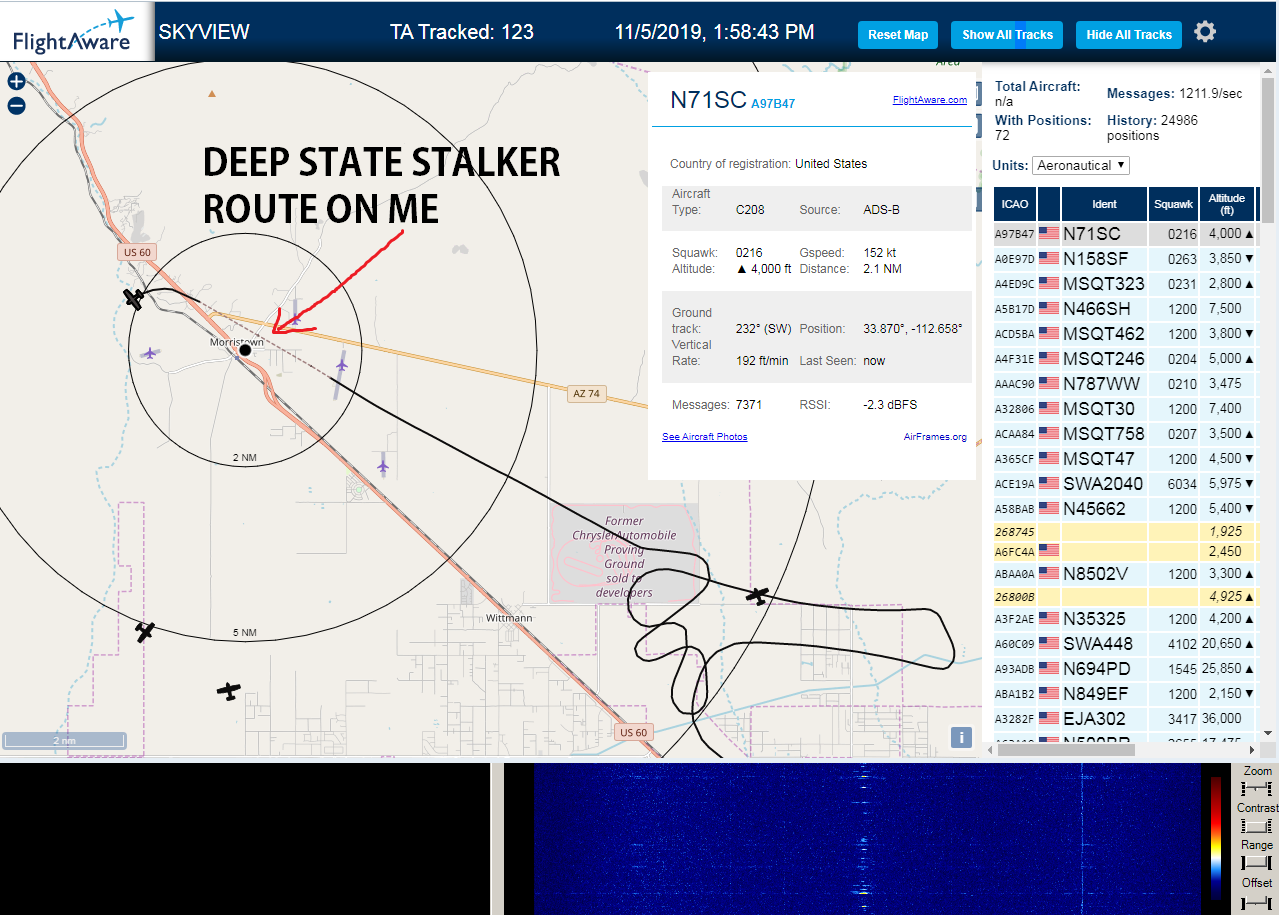Viewport: 1279px width, 915px height.
Task: Click the US flag in the EJA302 row
Action: tap(1049, 718)
